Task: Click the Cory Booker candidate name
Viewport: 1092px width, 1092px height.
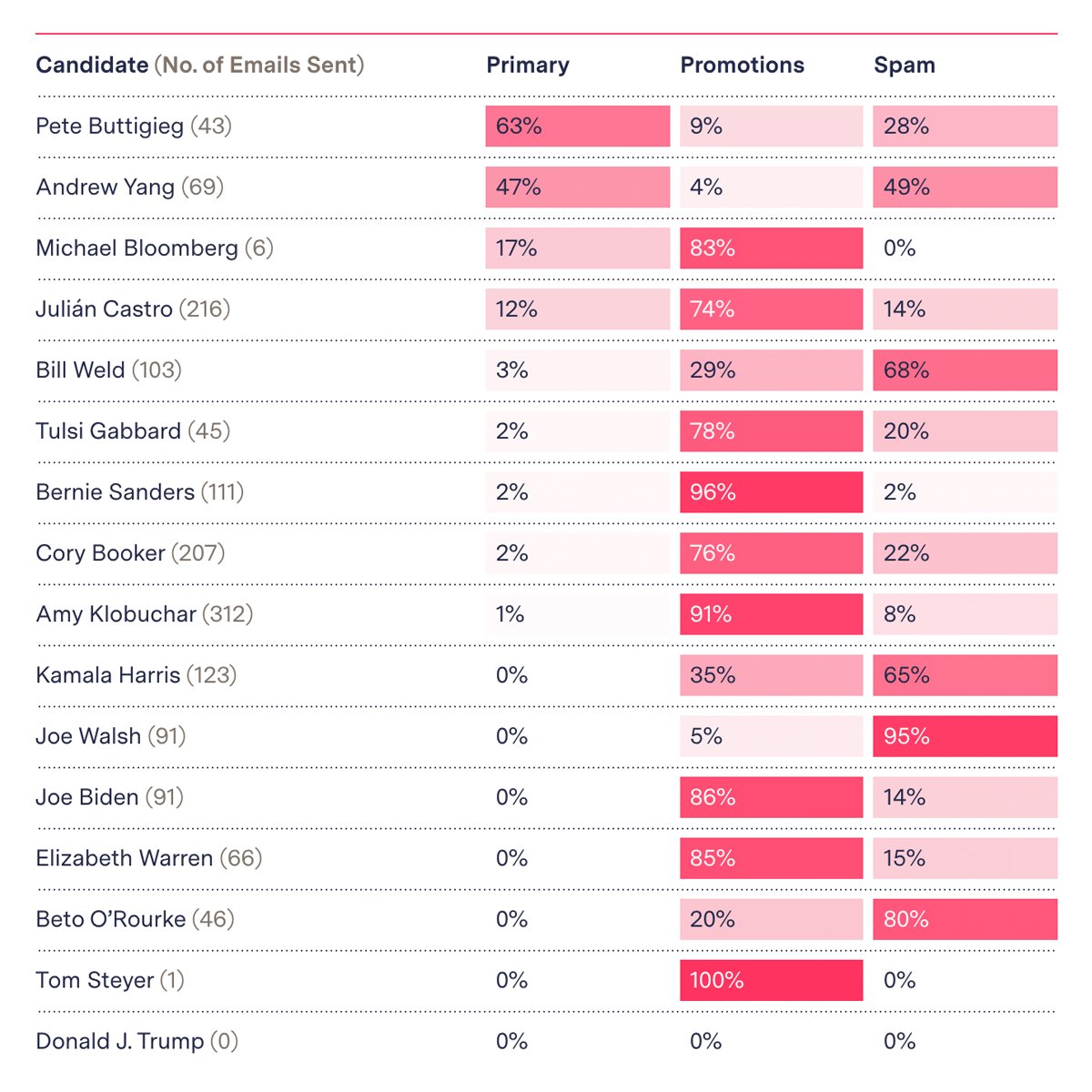Action: point(100,553)
